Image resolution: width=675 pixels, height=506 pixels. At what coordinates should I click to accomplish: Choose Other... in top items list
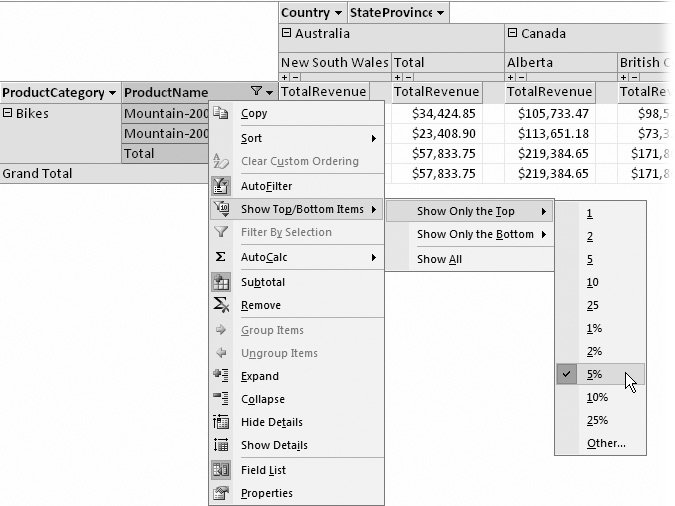point(601,443)
